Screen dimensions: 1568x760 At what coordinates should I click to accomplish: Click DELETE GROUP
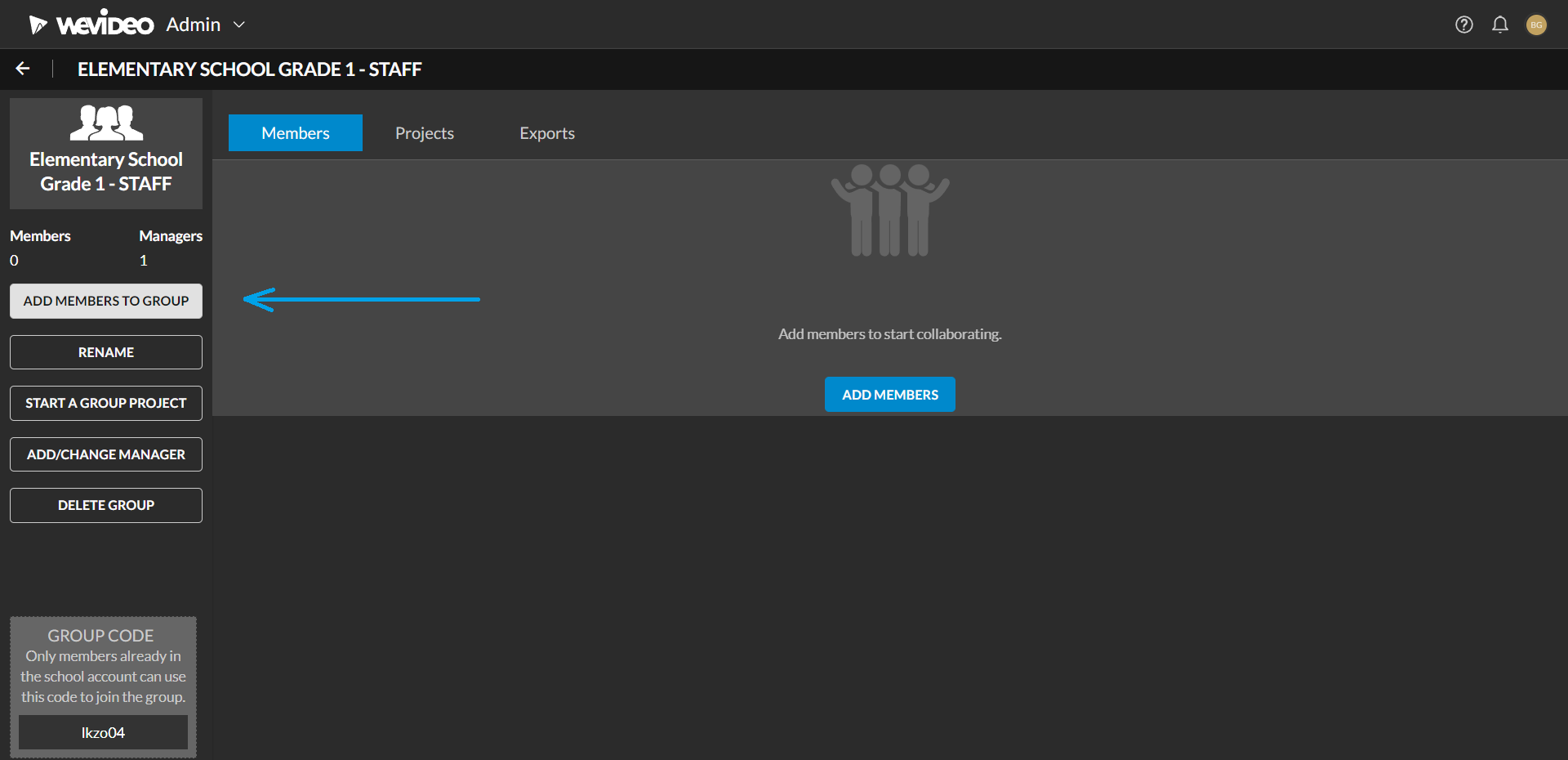pyautogui.click(x=105, y=505)
